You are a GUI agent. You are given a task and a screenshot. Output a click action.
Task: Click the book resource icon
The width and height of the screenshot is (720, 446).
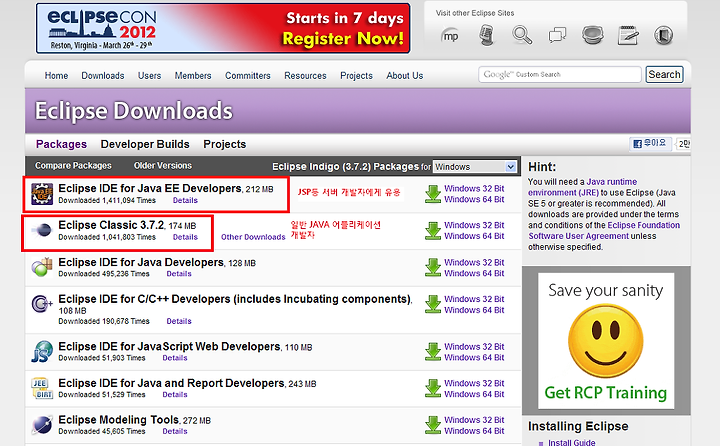pos(663,35)
